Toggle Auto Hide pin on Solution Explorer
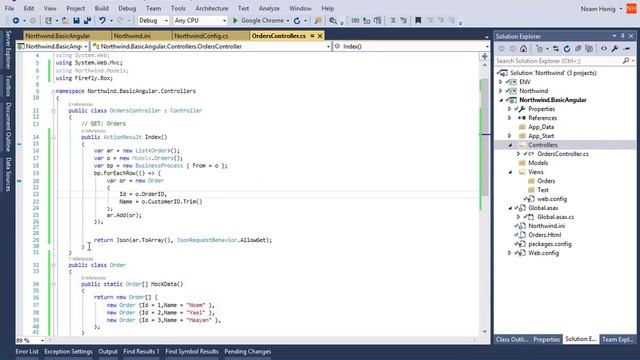 [x=622, y=36]
